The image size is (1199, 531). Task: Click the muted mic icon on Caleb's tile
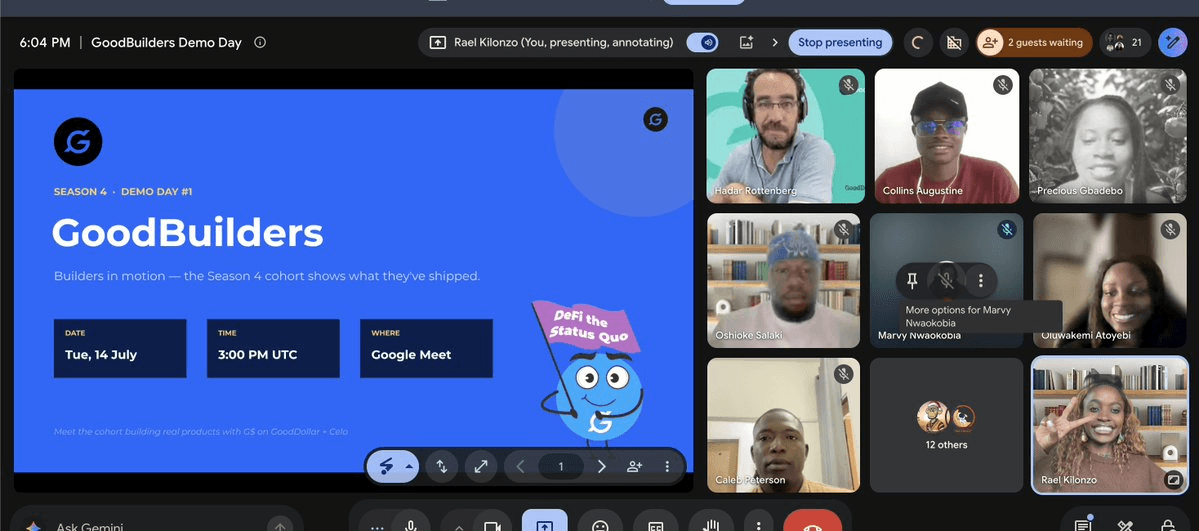pyautogui.click(x=843, y=373)
